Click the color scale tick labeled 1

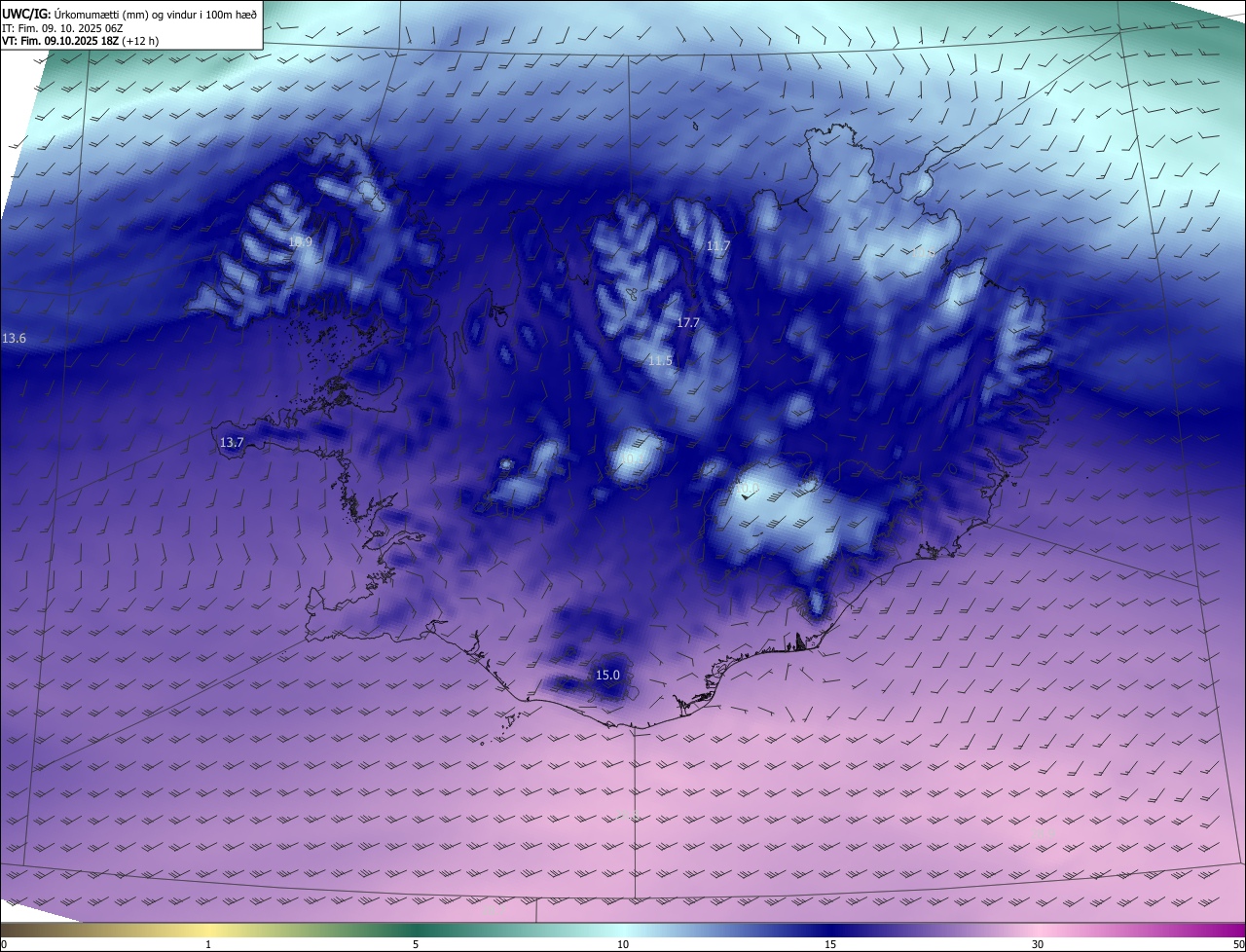pos(208,945)
